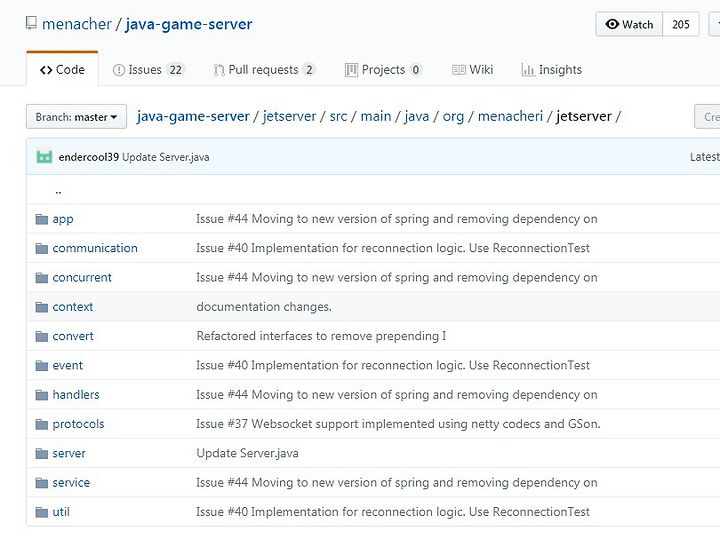Go to first jetserver breadcrumb link
720x539 pixels.
tap(290, 117)
